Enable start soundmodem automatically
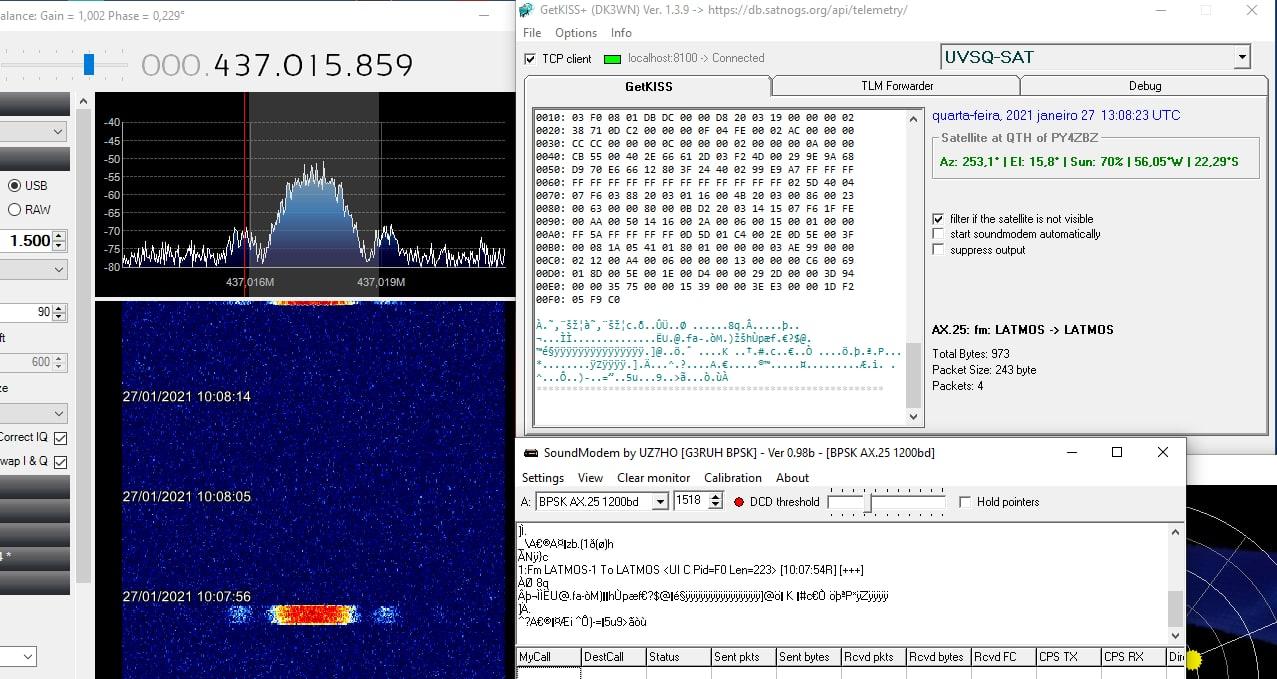This screenshot has height=679, width=1277. (x=937, y=234)
